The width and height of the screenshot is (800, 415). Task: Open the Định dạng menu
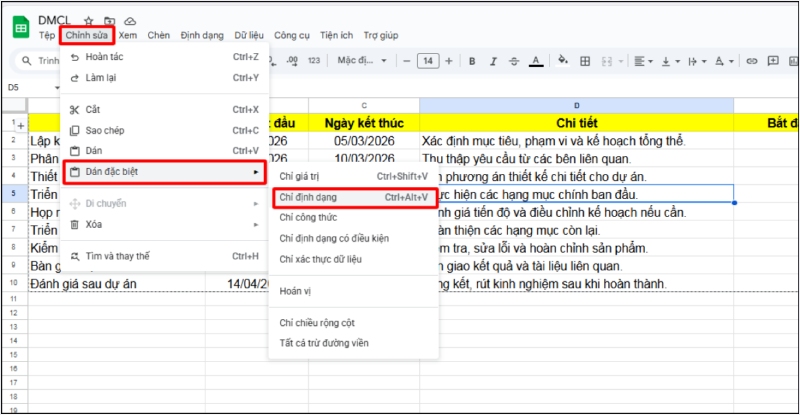[202, 35]
